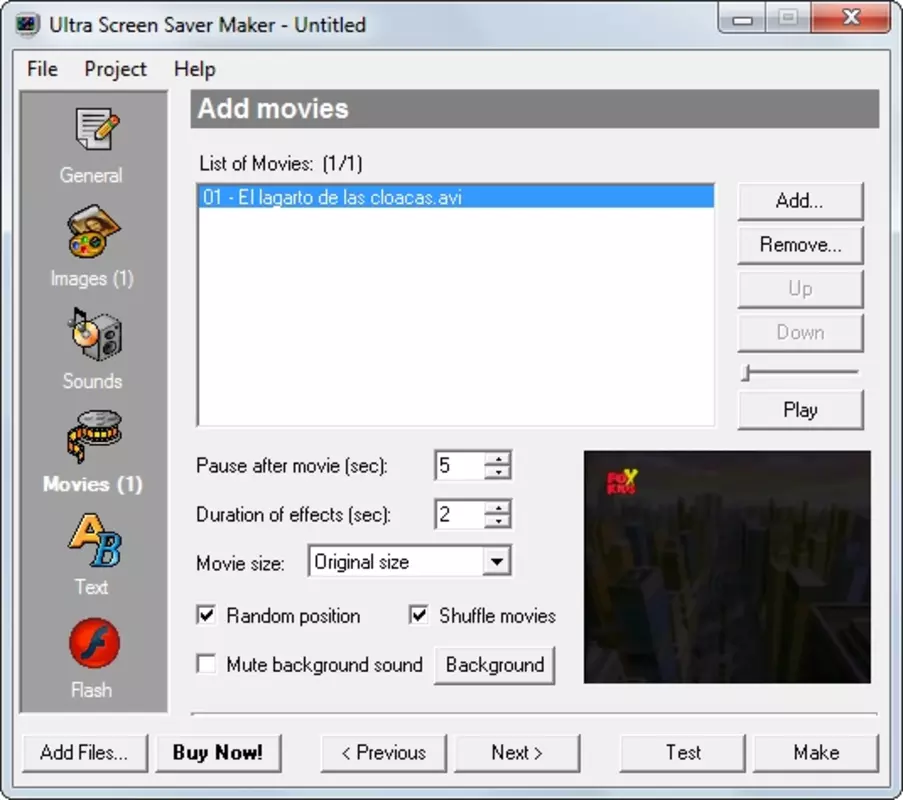Click the Add... button
Viewport: 903px width, 800px height.
tap(800, 201)
